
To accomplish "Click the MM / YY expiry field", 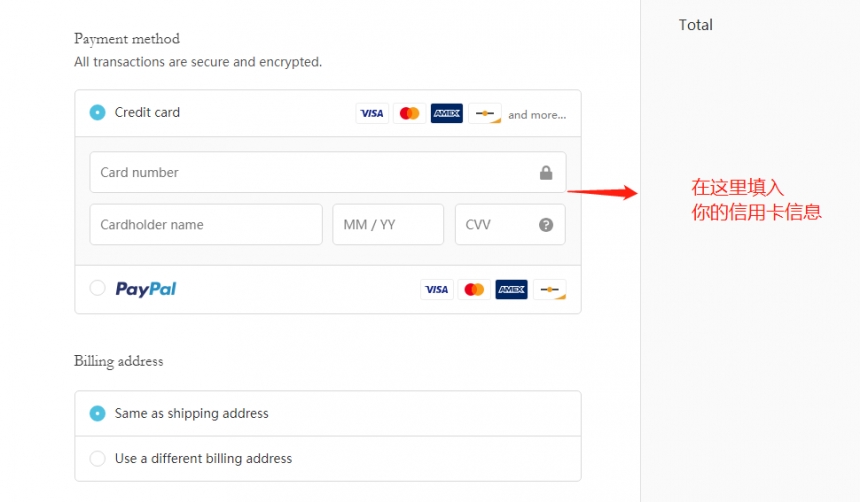I will click(x=387, y=225).
